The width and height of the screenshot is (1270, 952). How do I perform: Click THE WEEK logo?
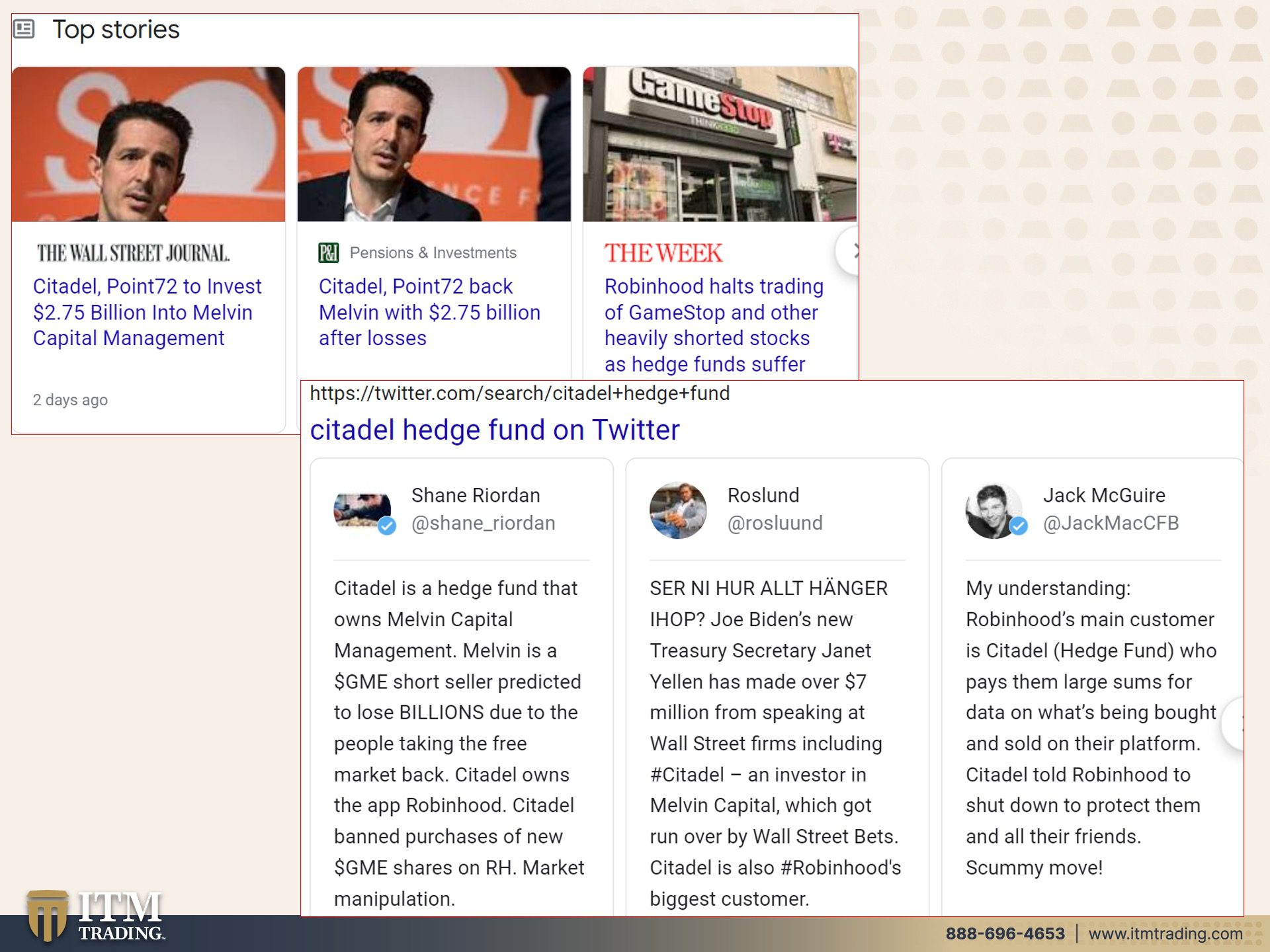[x=663, y=253]
